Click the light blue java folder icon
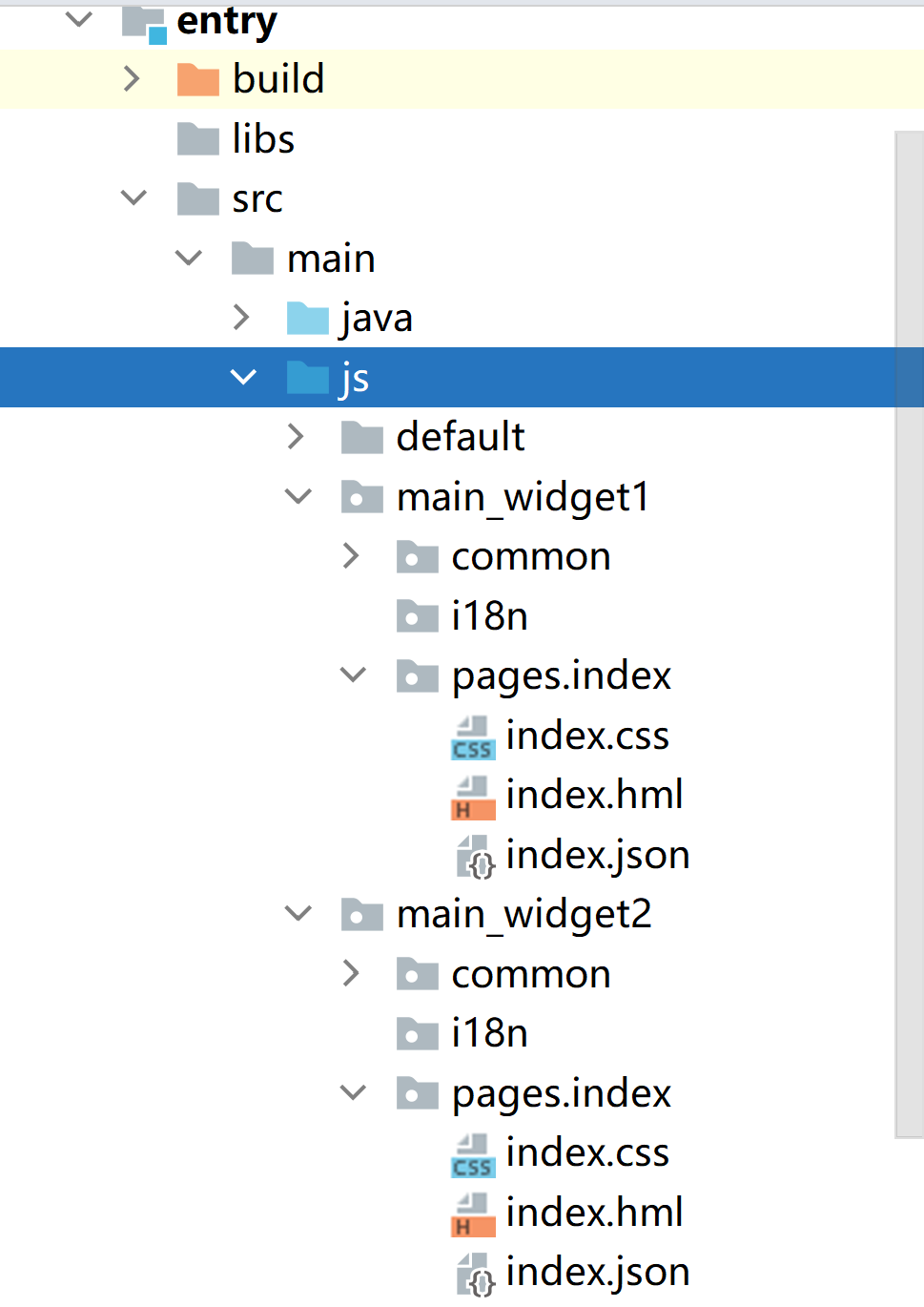This screenshot has width=924, height=1307. 308,319
